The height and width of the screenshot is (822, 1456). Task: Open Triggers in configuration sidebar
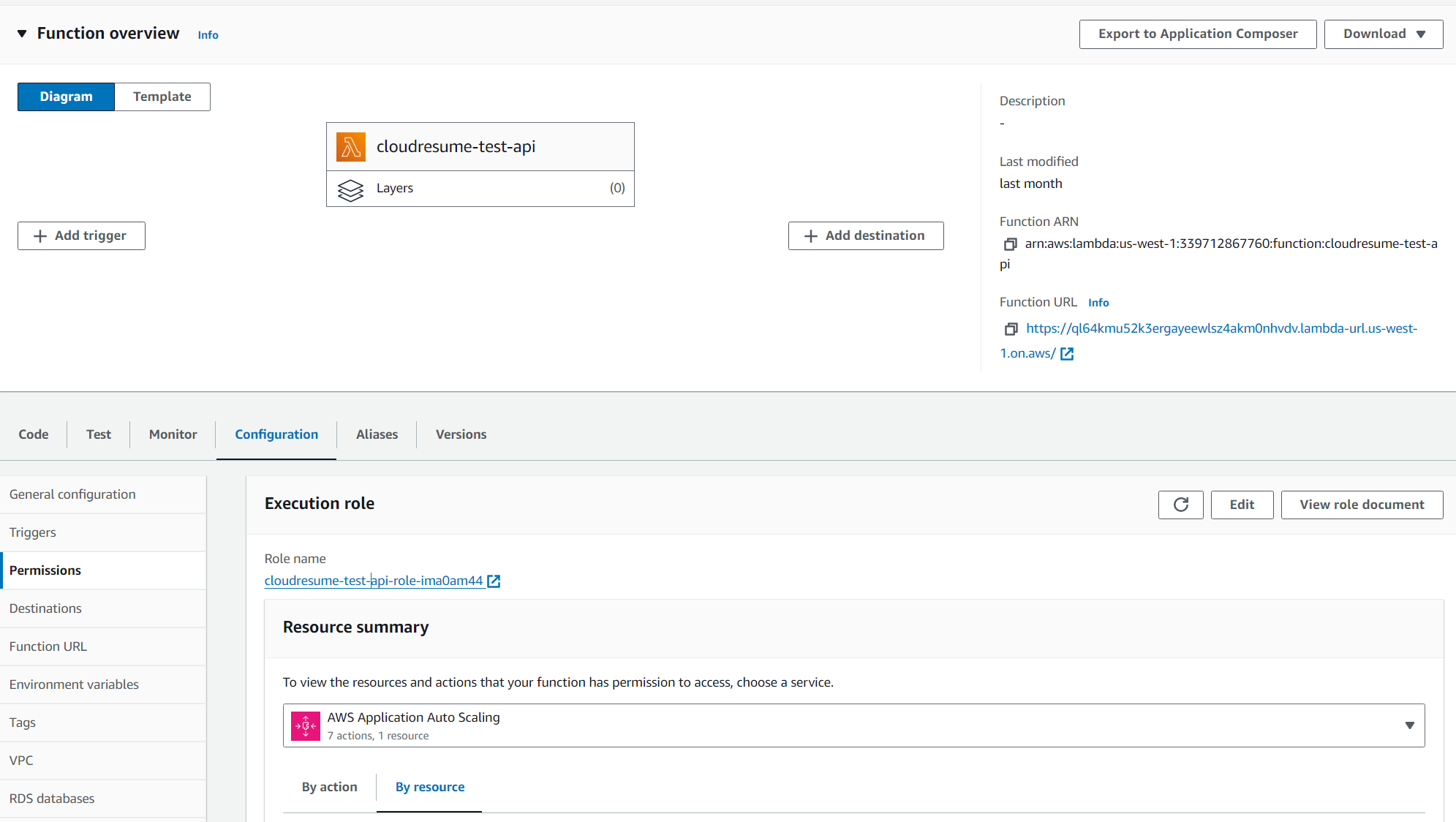pyautogui.click(x=103, y=532)
